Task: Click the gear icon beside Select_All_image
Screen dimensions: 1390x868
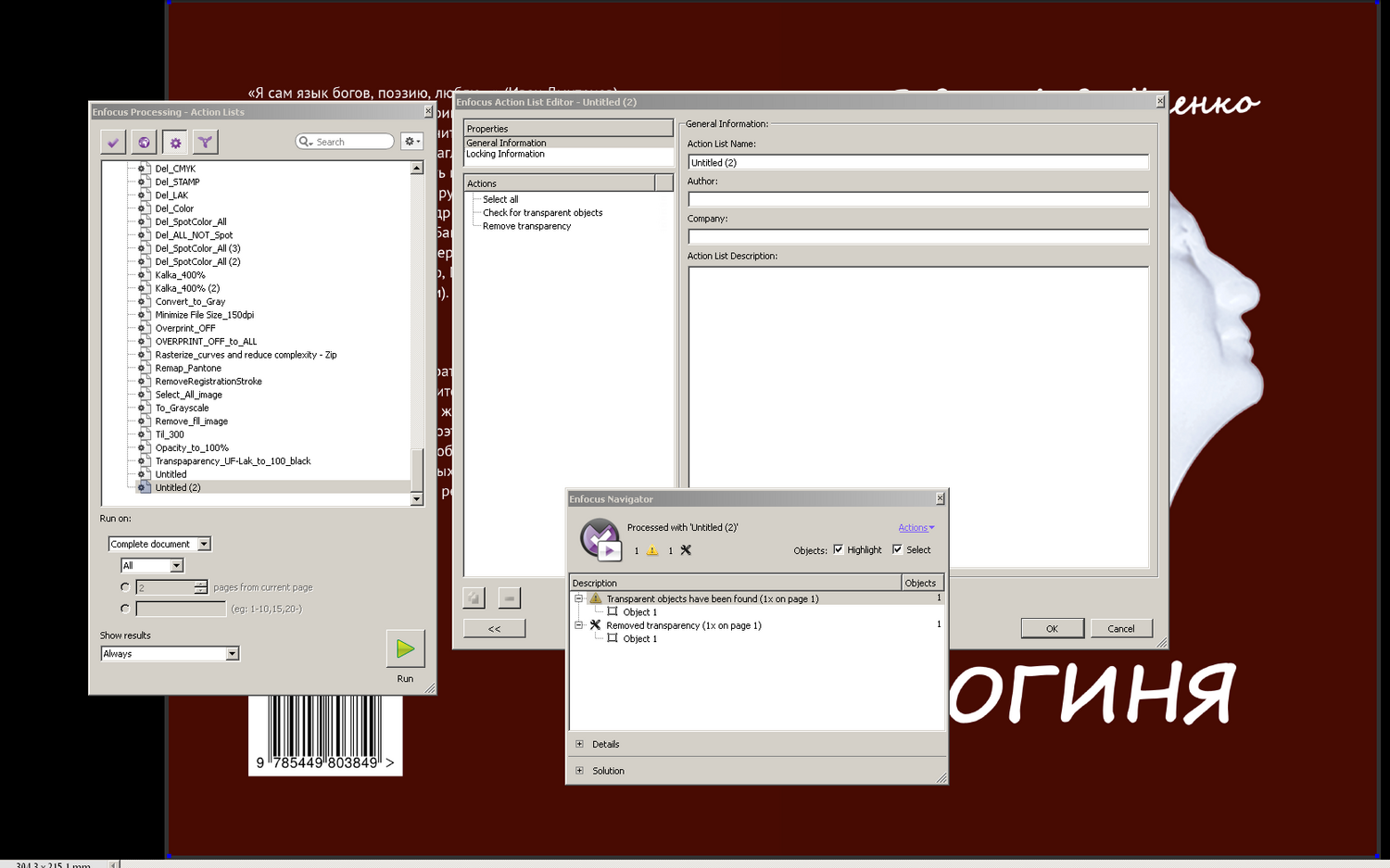Action: [142, 395]
